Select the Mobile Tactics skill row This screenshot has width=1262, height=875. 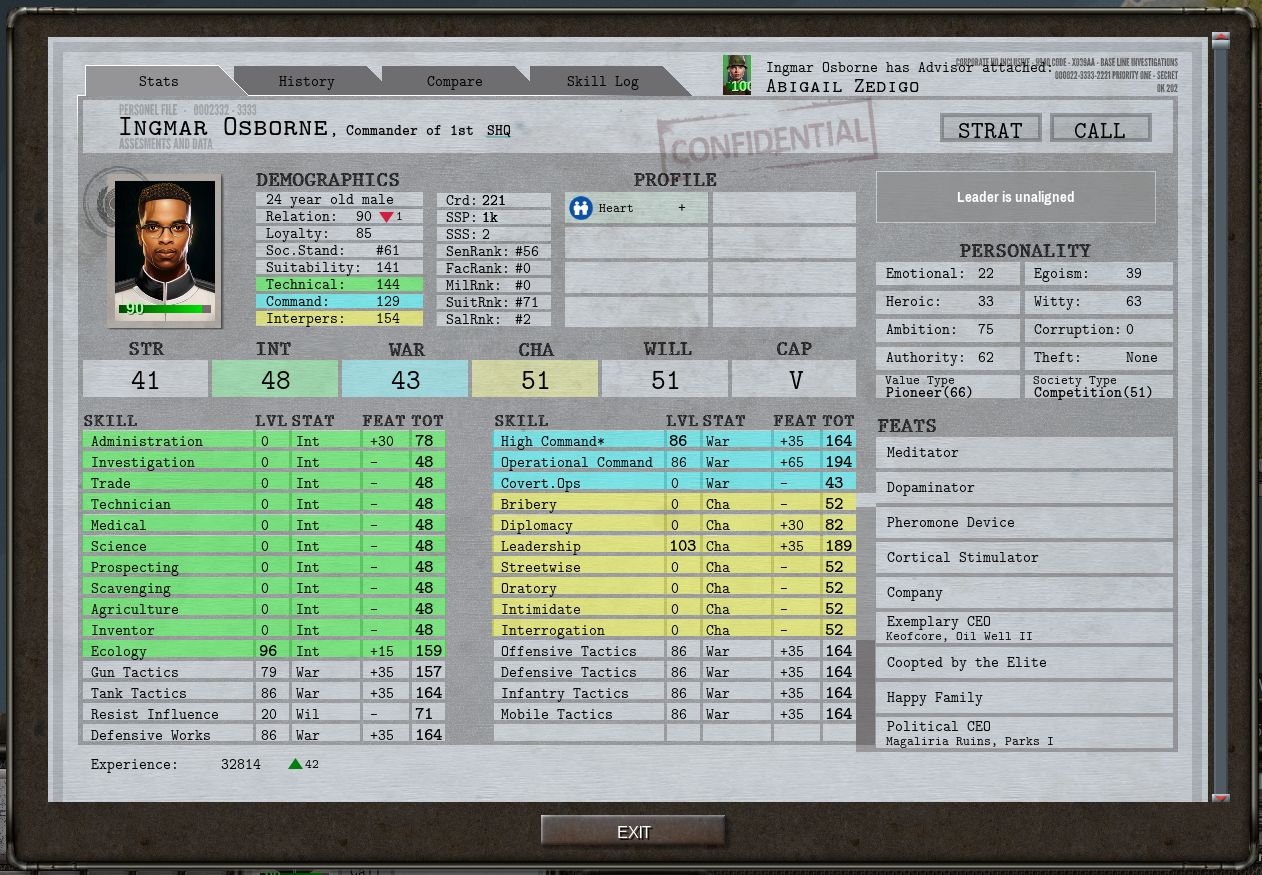point(675,714)
